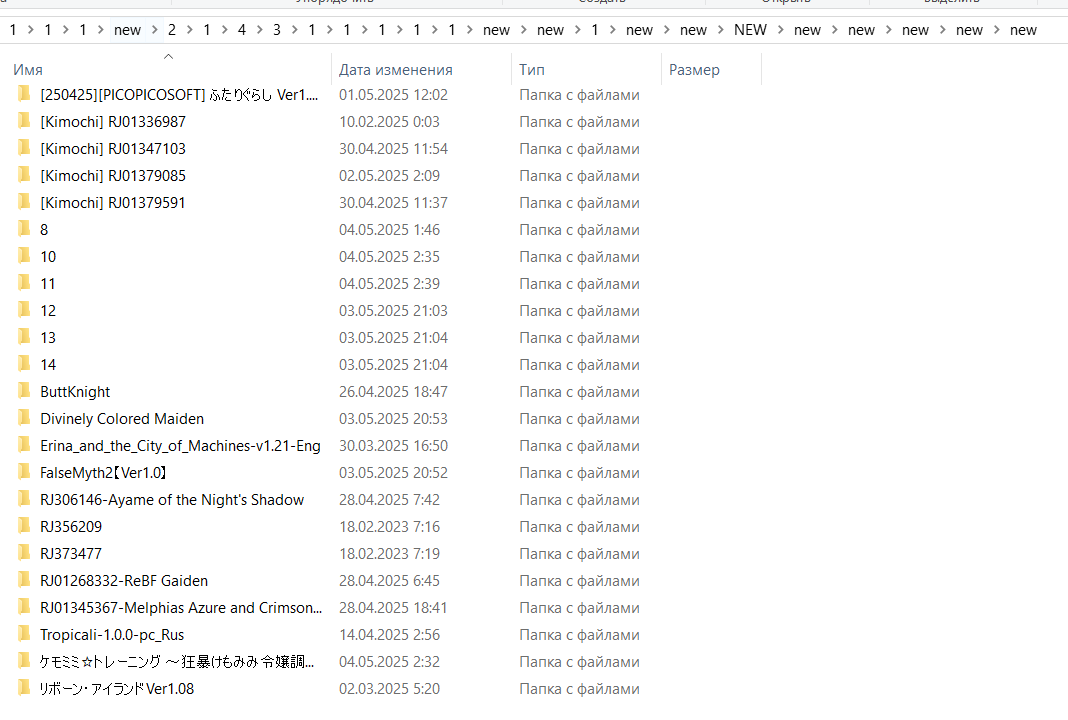The width and height of the screenshot is (1068, 720).
Task: Select the RJ356209 folder icon
Action: coord(24,526)
